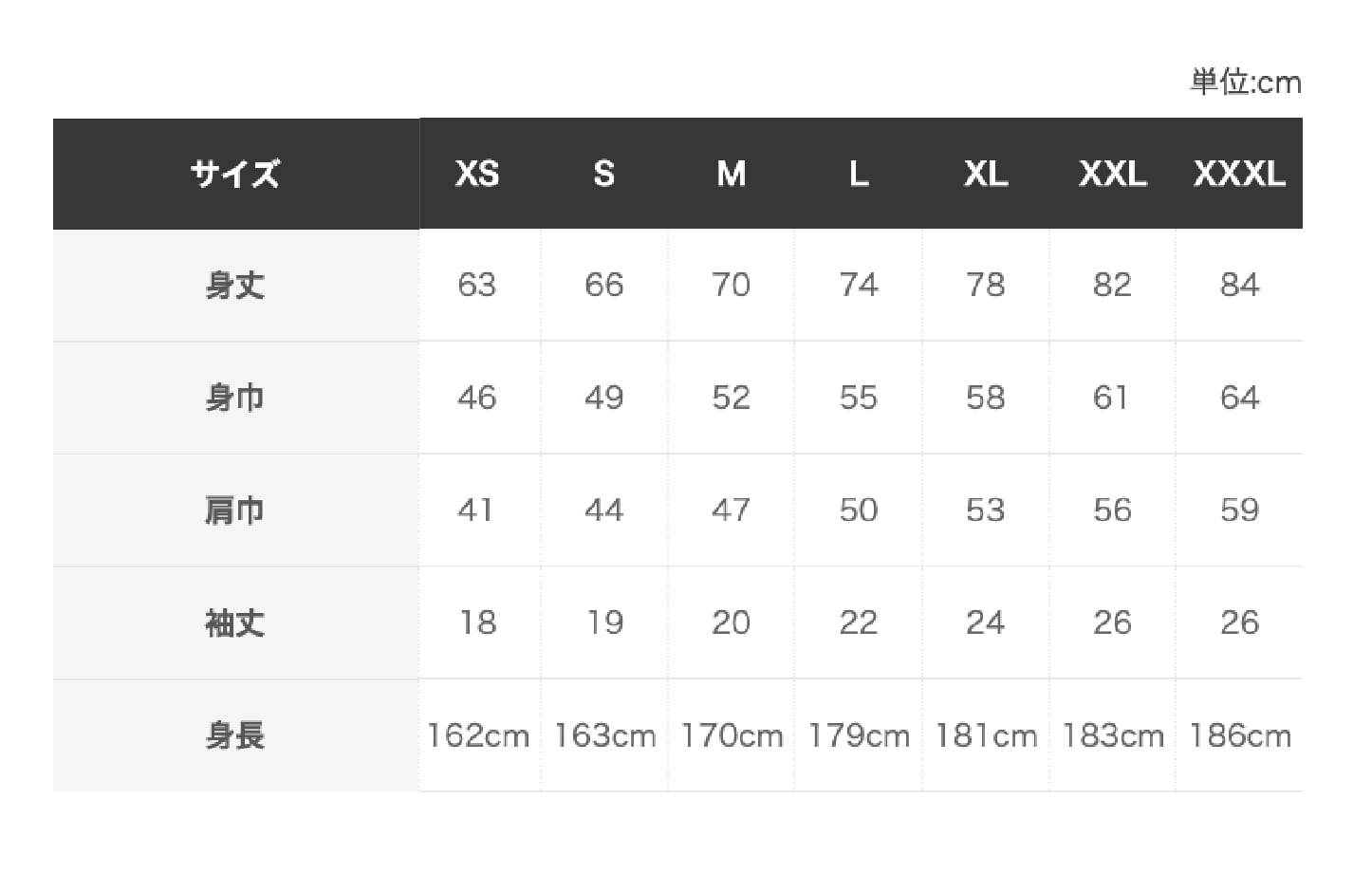Click the 186cm height cell
The height and width of the screenshot is (873, 1372).
tap(1239, 735)
